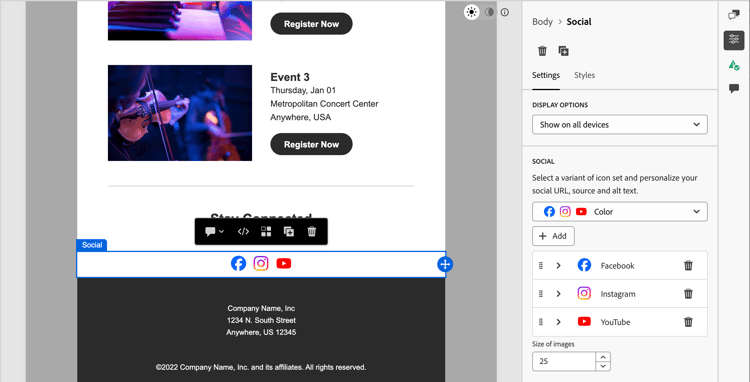The width and height of the screenshot is (750, 382).
Task: Select the Anywhere, US 12345 footer text
Action: point(261,332)
